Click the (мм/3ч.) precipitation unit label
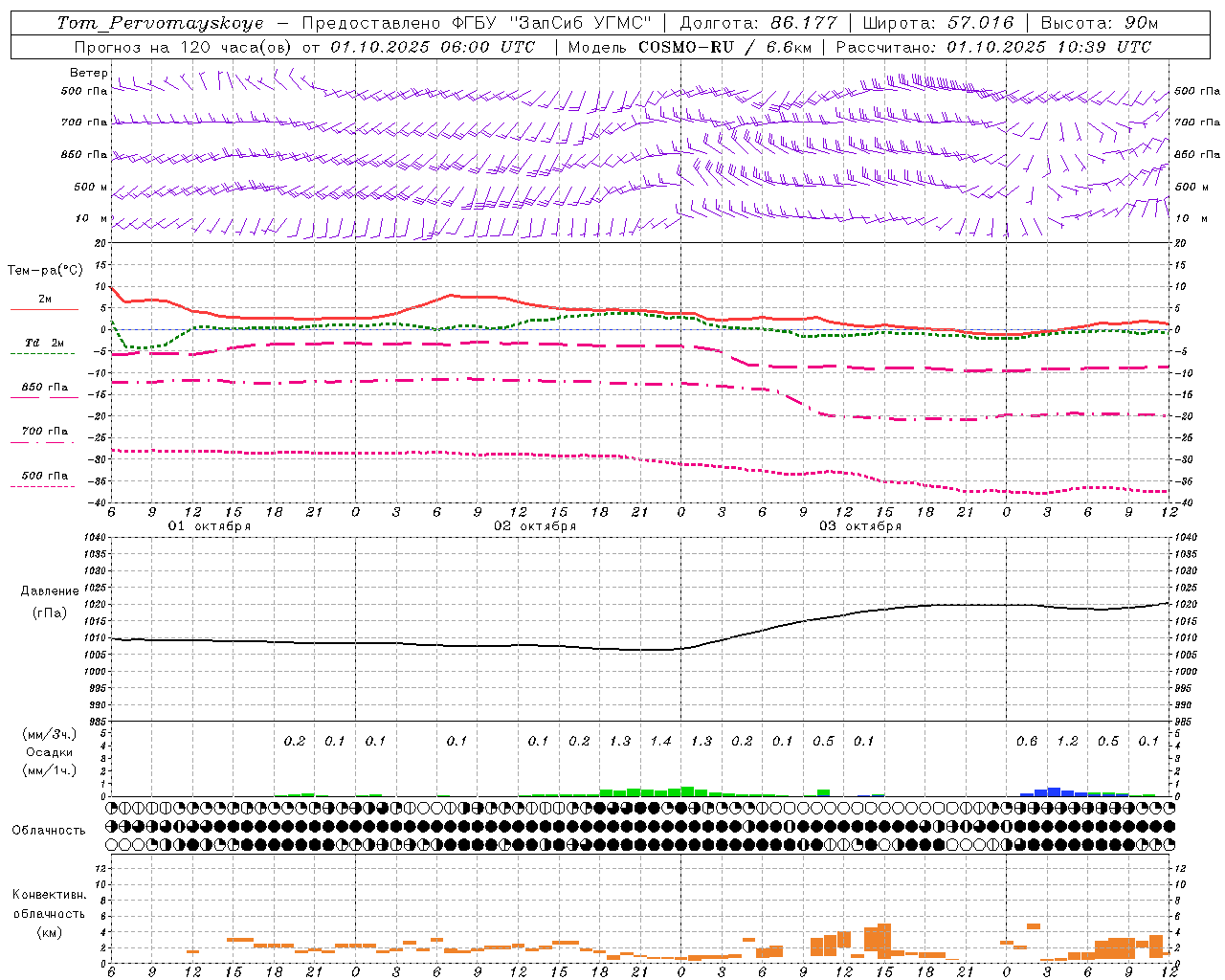The height and width of the screenshot is (980, 1225). (x=49, y=734)
